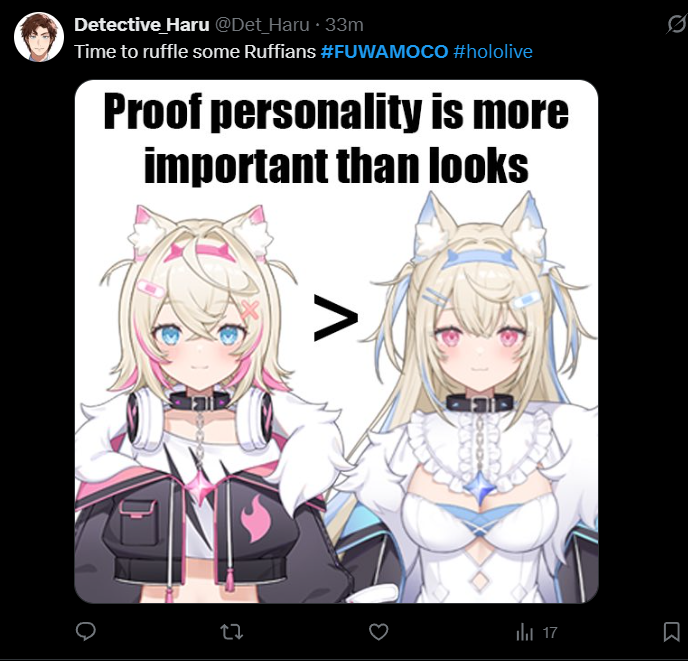Open the 33m timestamp permalink
The width and height of the screenshot is (688, 661).
pos(344,25)
